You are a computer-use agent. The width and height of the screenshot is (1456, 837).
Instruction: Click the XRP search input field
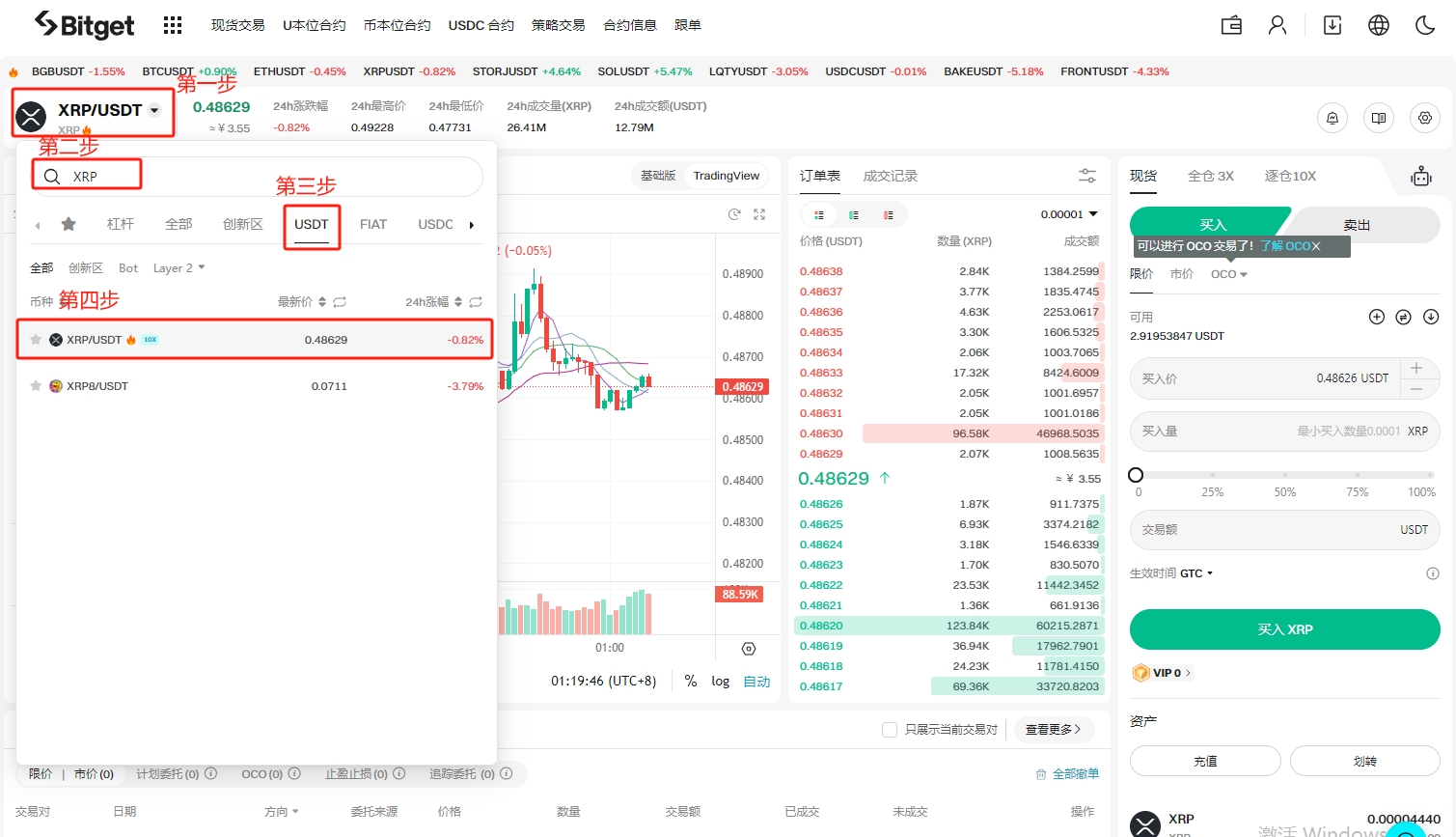[x=257, y=177]
